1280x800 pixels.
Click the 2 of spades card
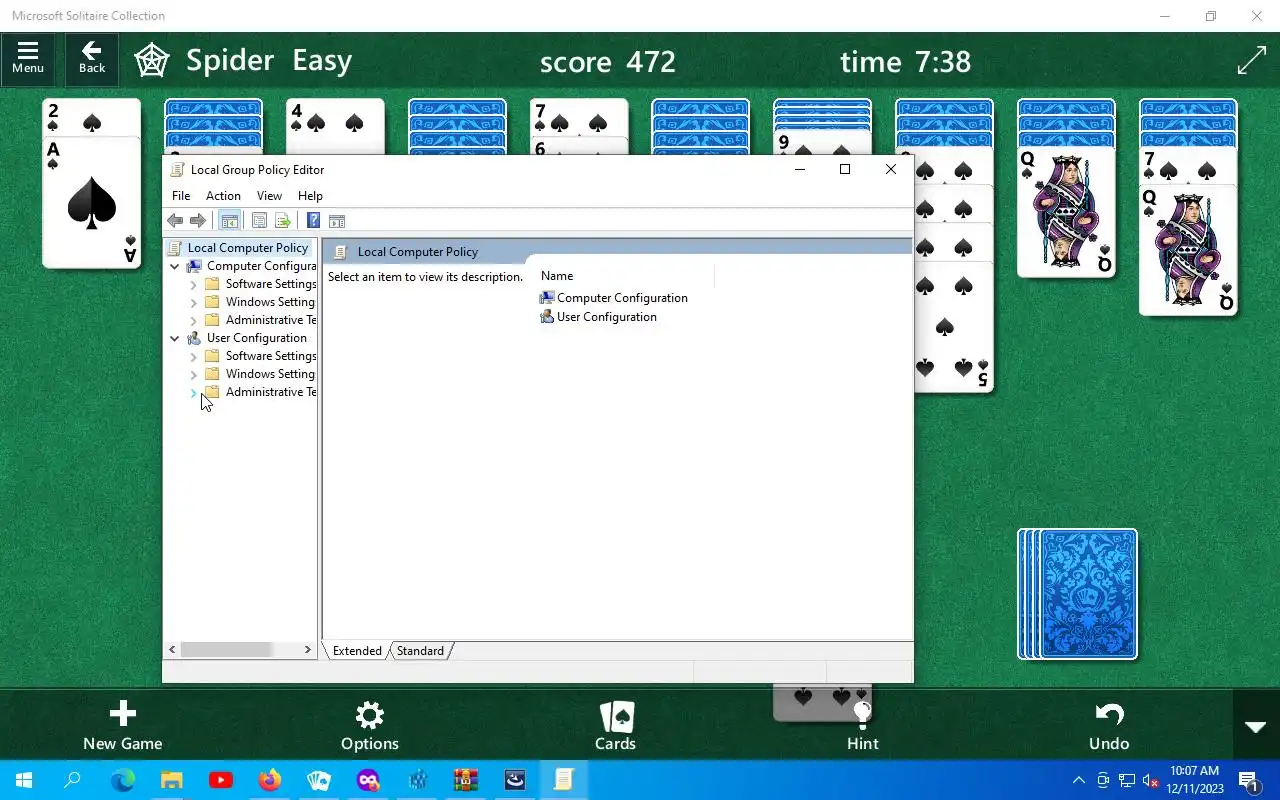pyautogui.click(x=92, y=118)
